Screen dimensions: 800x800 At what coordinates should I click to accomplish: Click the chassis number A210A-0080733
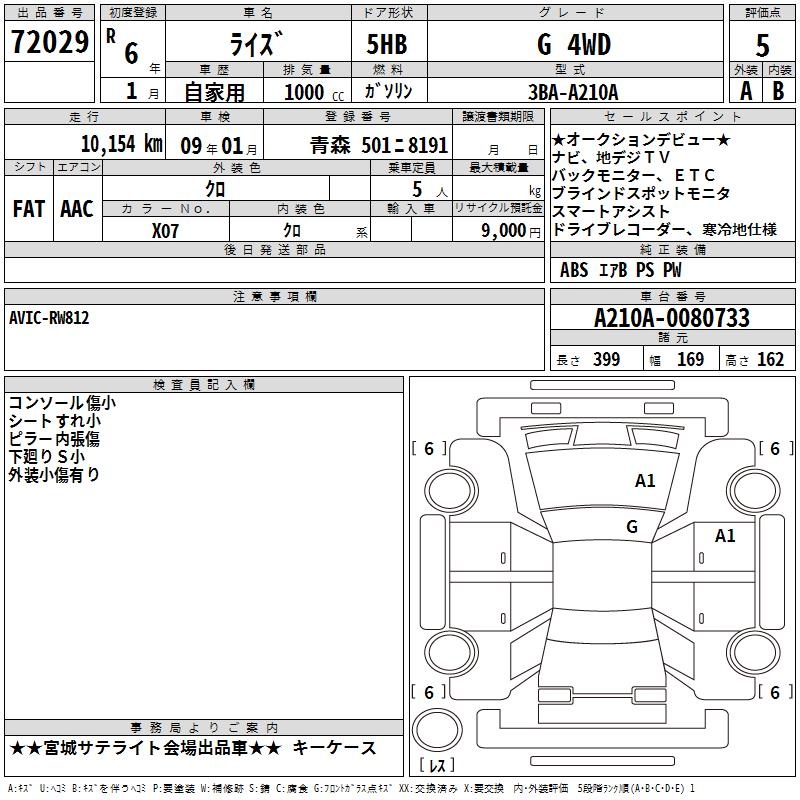pyautogui.click(x=671, y=318)
